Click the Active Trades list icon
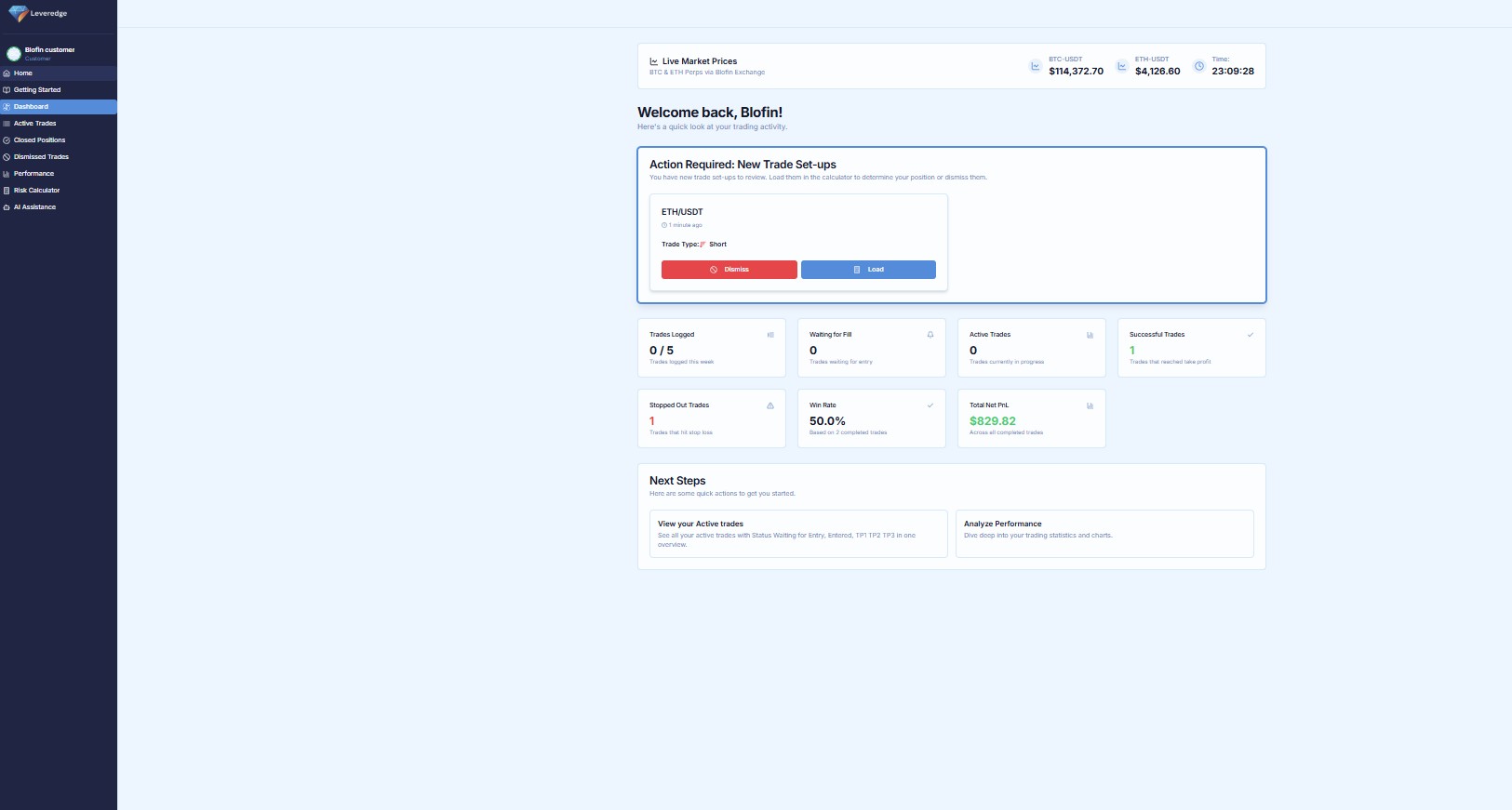Image resolution: width=1512 pixels, height=810 pixels. click(x=7, y=124)
